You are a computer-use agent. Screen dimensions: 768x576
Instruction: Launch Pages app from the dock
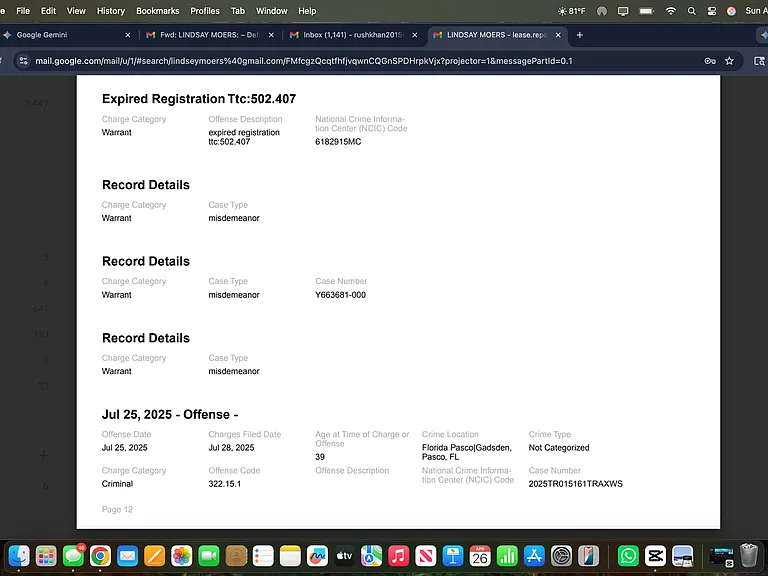point(154,556)
